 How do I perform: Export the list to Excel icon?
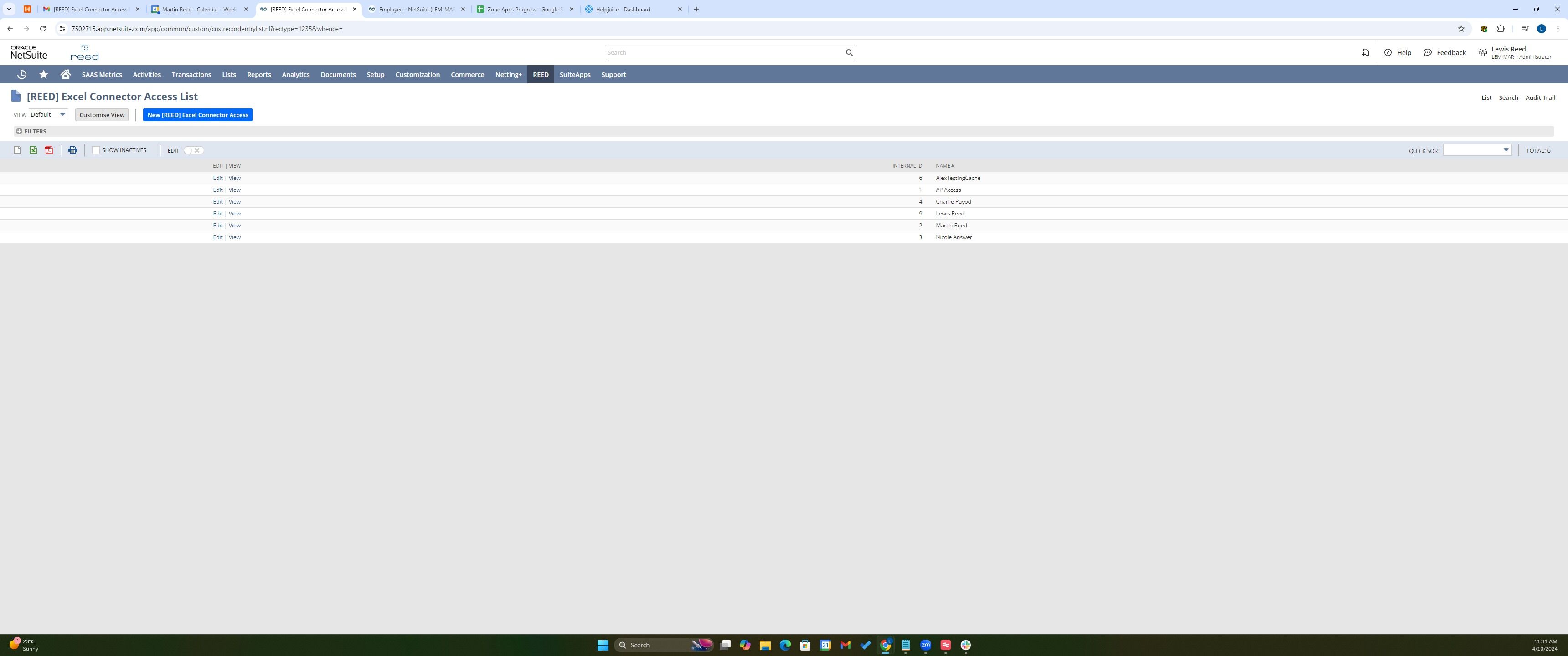[x=33, y=150]
